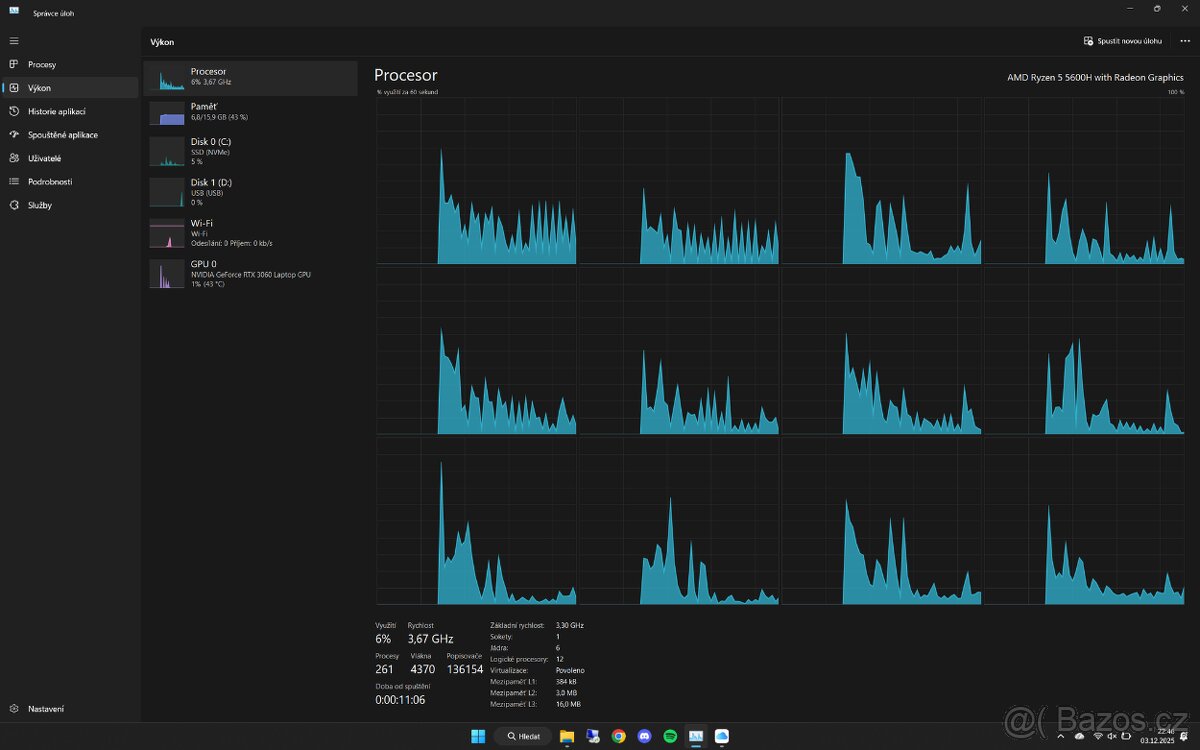Show the Služby list
1200x750 pixels.
40,205
